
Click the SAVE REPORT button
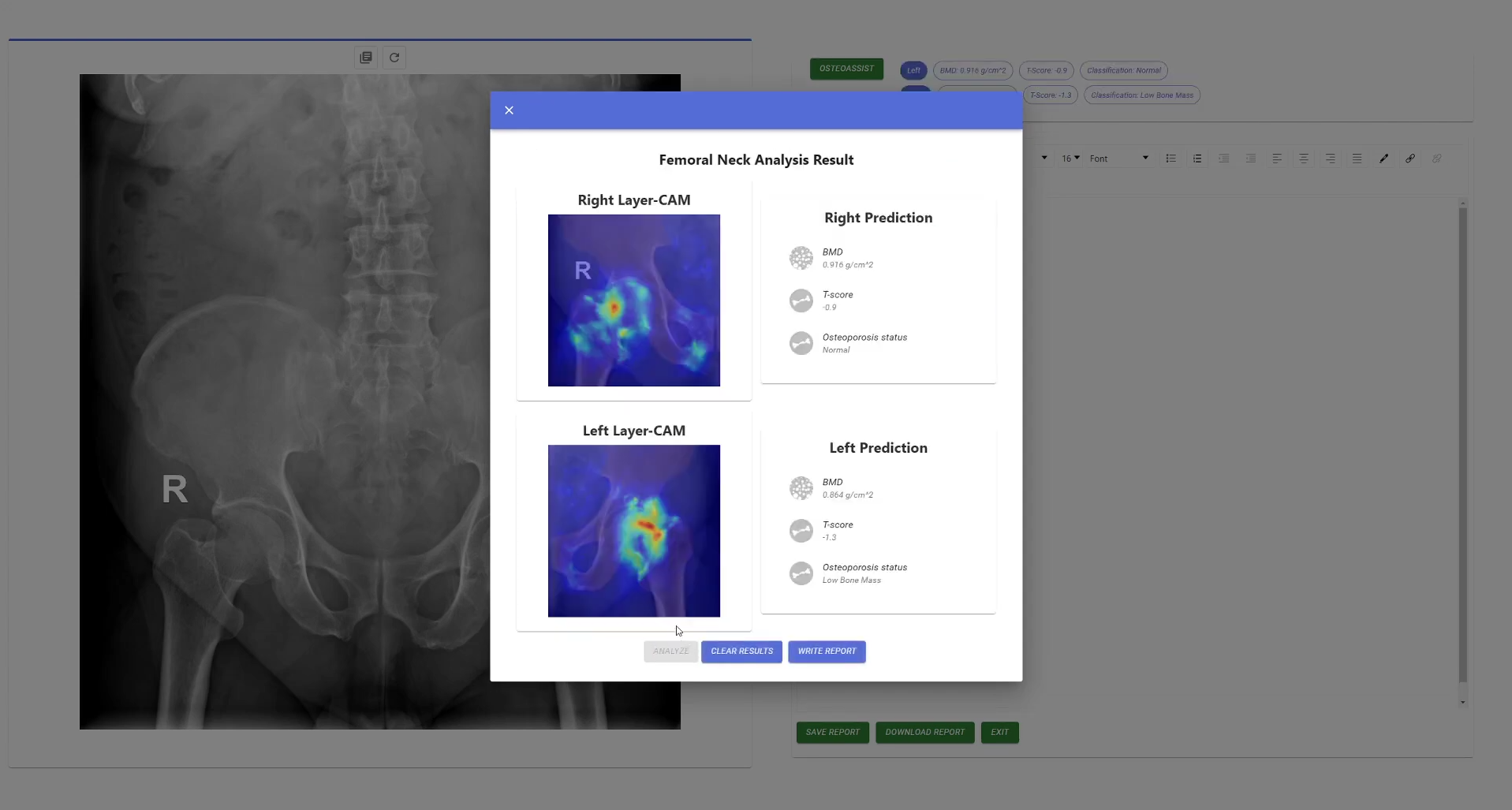click(831, 732)
